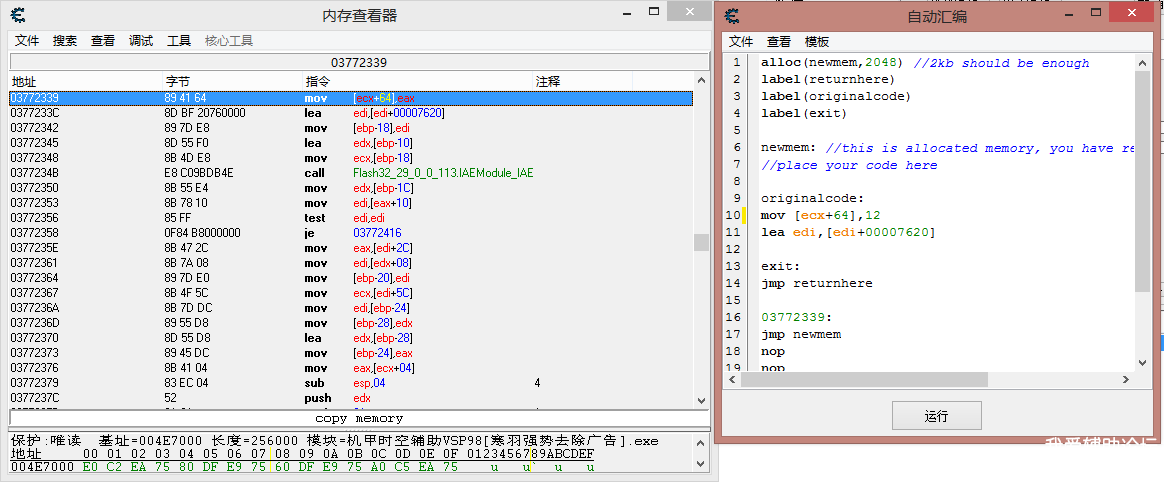
Task: Select row 03772358 je 03772416
Action: 351,233
